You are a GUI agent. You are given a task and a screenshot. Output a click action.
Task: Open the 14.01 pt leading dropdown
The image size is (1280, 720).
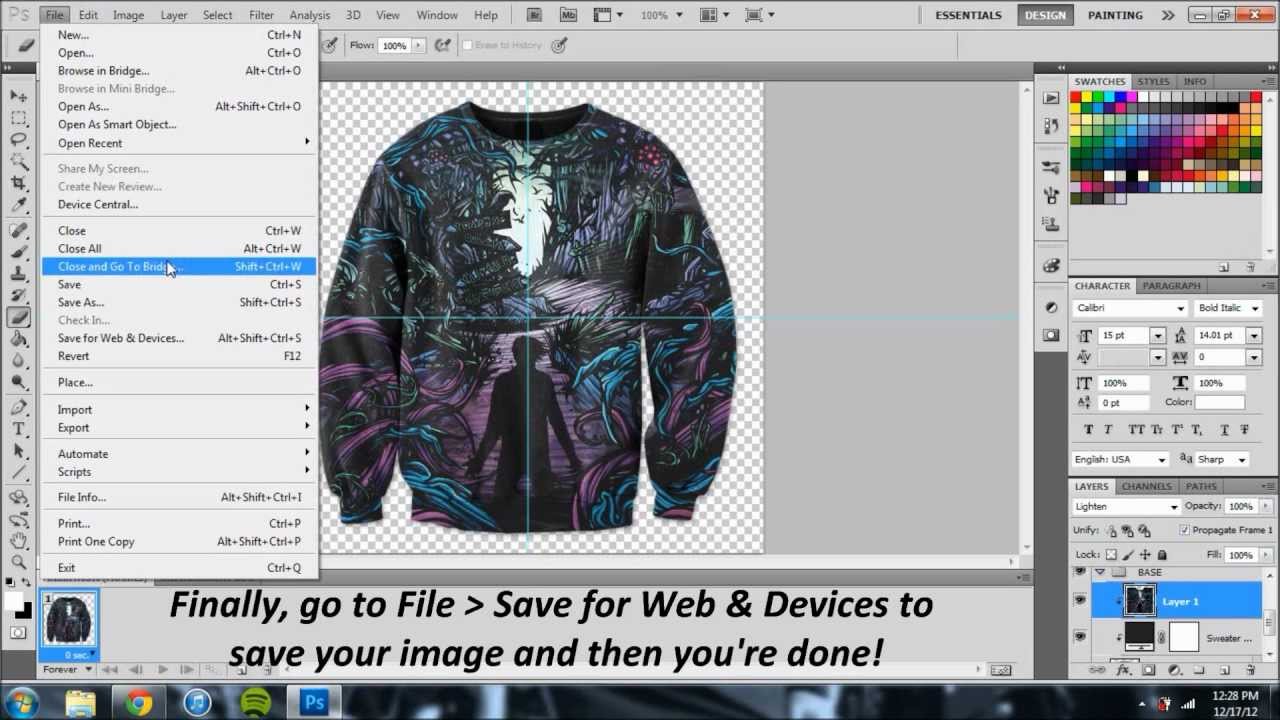pos(1253,336)
